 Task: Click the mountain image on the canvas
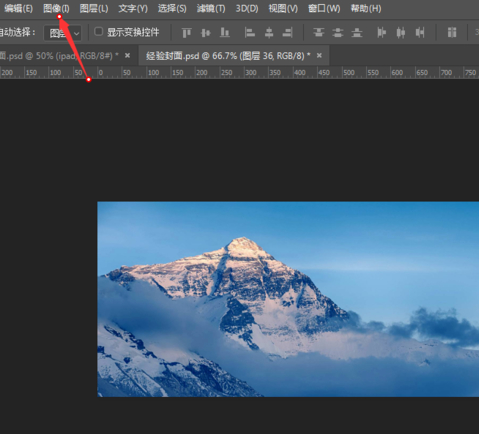tap(288, 299)
